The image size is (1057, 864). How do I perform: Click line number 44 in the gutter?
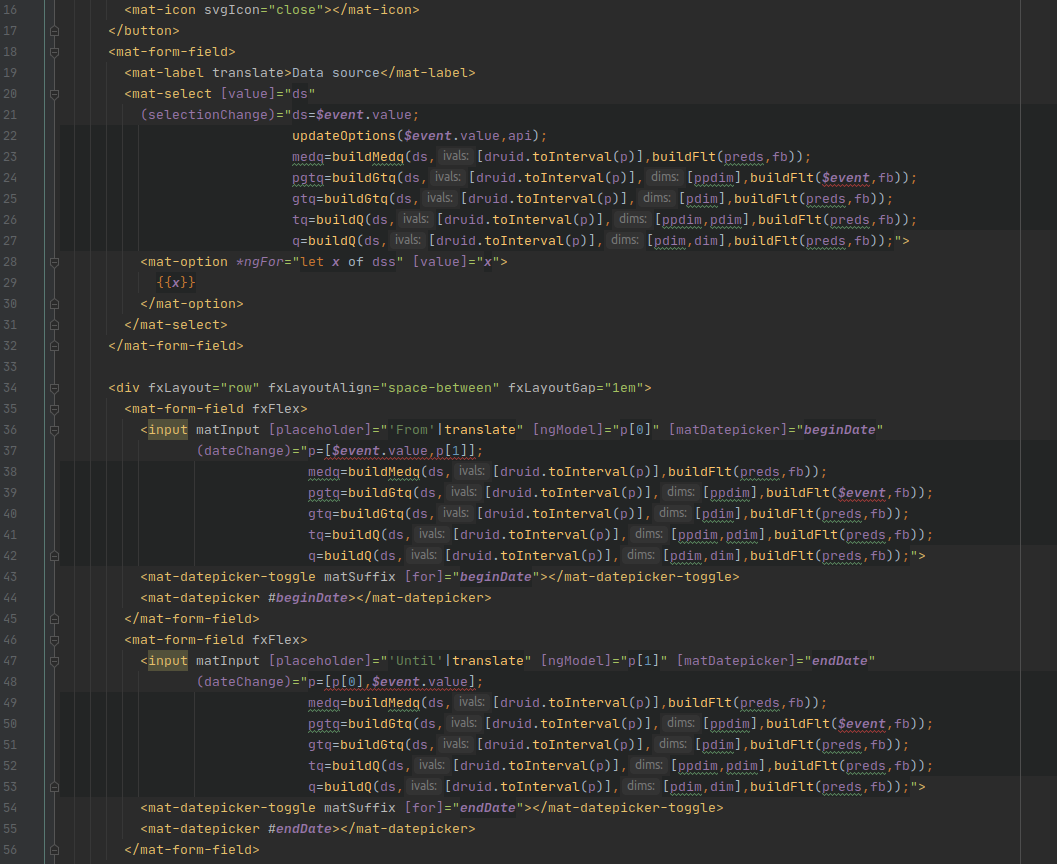click(x=10, y=598)
